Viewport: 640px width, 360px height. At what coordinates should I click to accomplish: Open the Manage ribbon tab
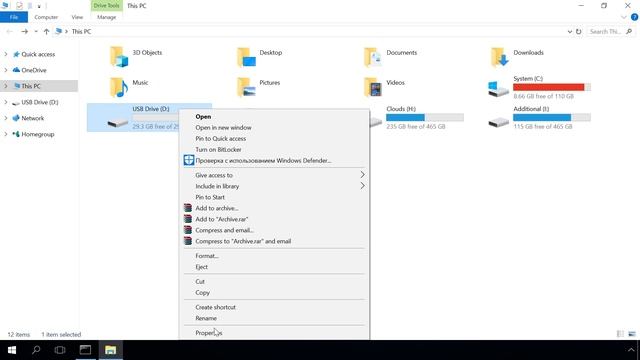107,17
